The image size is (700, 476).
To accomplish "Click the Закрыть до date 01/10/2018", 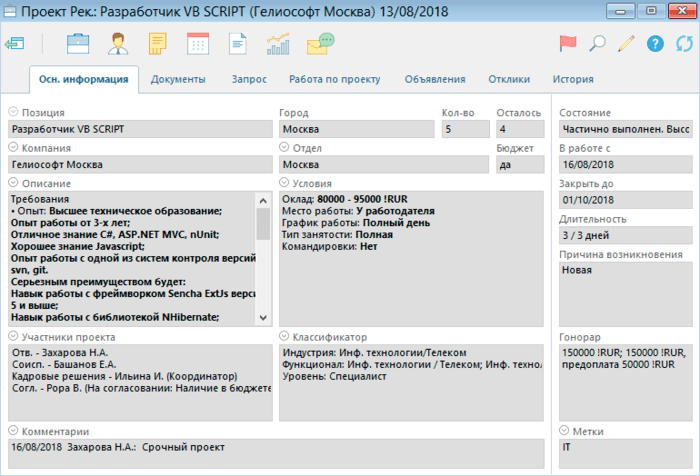I will click(x=625, y=200).
